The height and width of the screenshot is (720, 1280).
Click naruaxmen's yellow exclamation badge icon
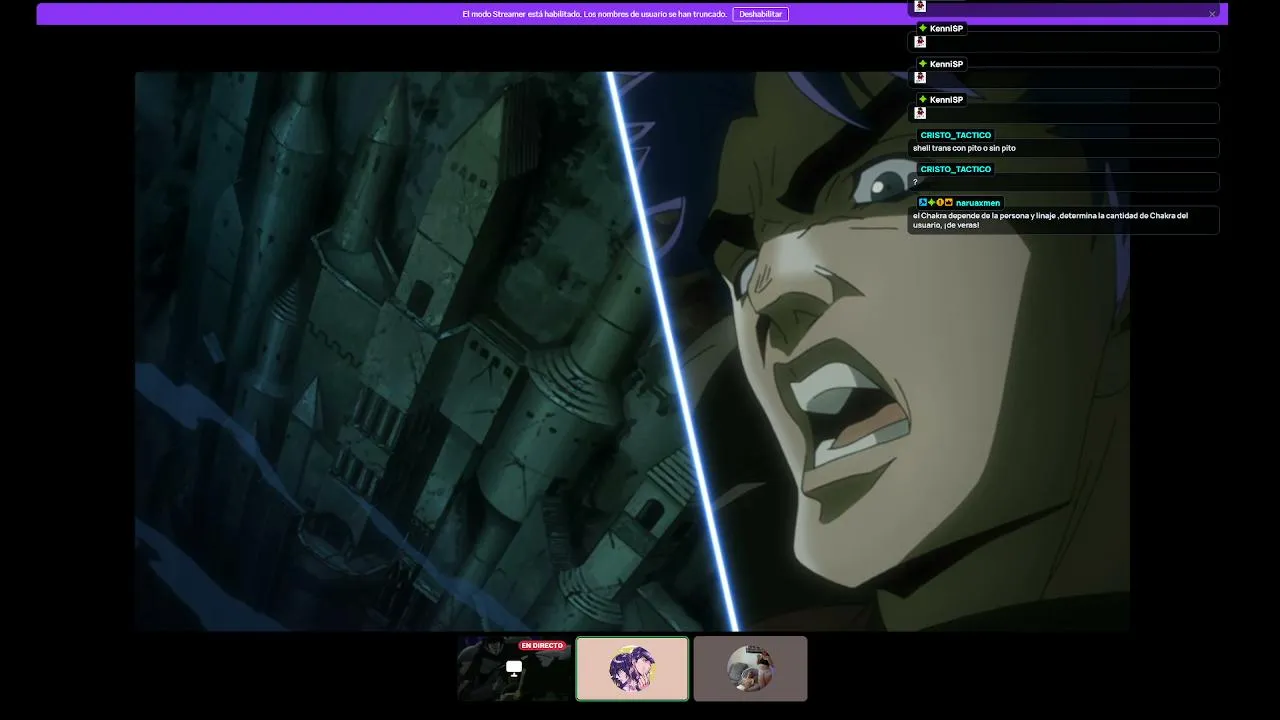940,203
